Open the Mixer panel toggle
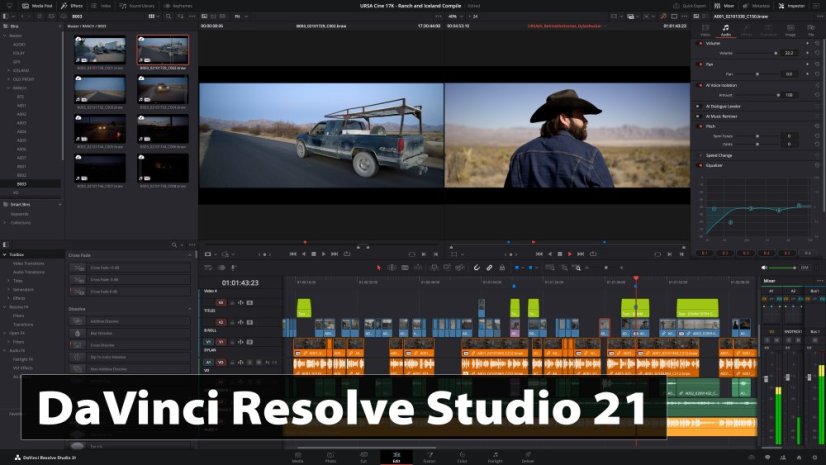The height and width of the screenshot is (465, 826). pos(724,6)
